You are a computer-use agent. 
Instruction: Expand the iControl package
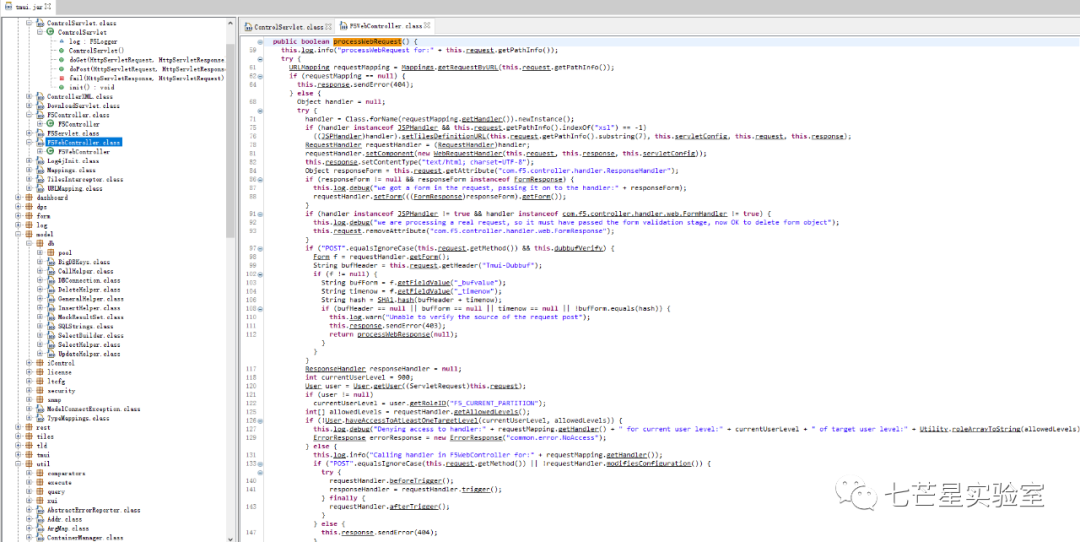click(x=29, y=363)
